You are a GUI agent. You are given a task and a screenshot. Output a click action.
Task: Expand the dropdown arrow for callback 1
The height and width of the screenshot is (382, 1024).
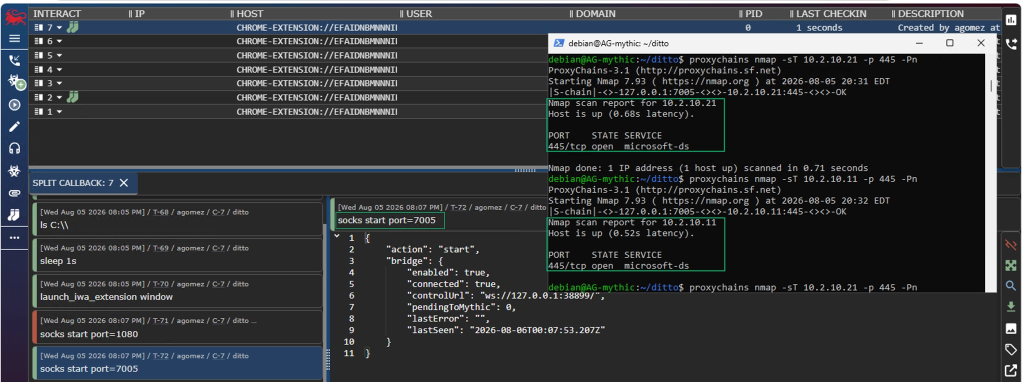click(59, 112)
